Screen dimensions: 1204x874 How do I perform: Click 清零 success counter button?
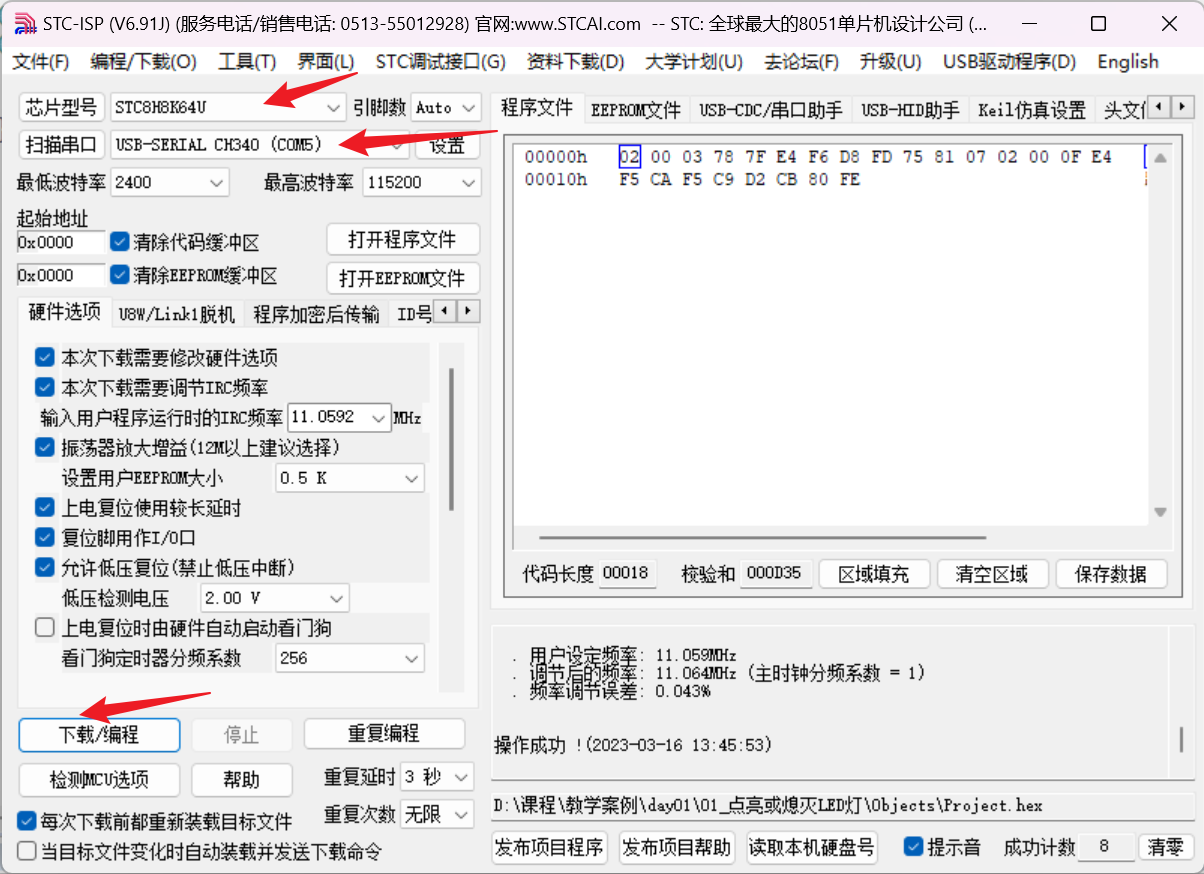click(1166, 847)
